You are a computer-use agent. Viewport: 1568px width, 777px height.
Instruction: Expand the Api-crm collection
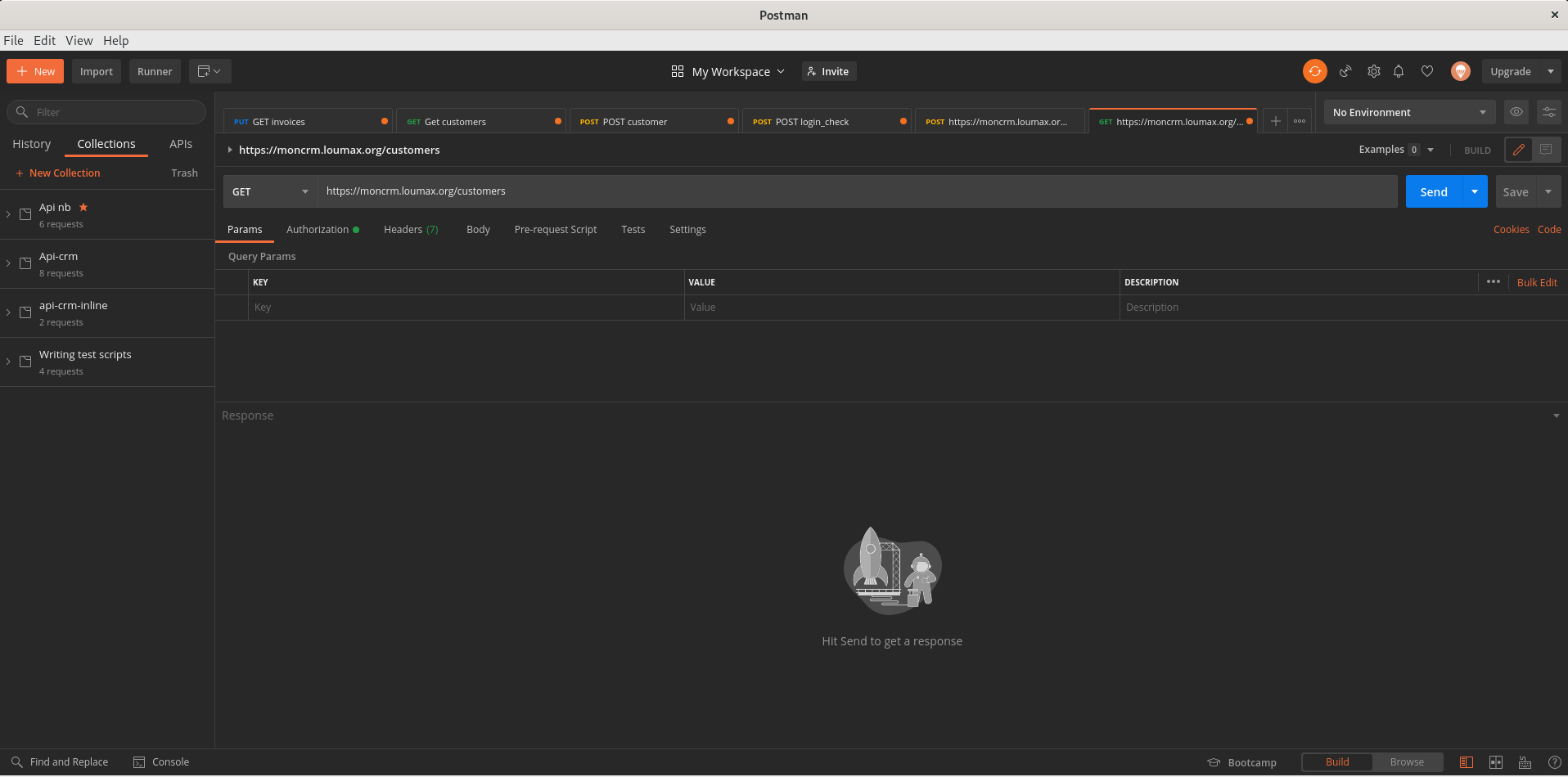8,263
